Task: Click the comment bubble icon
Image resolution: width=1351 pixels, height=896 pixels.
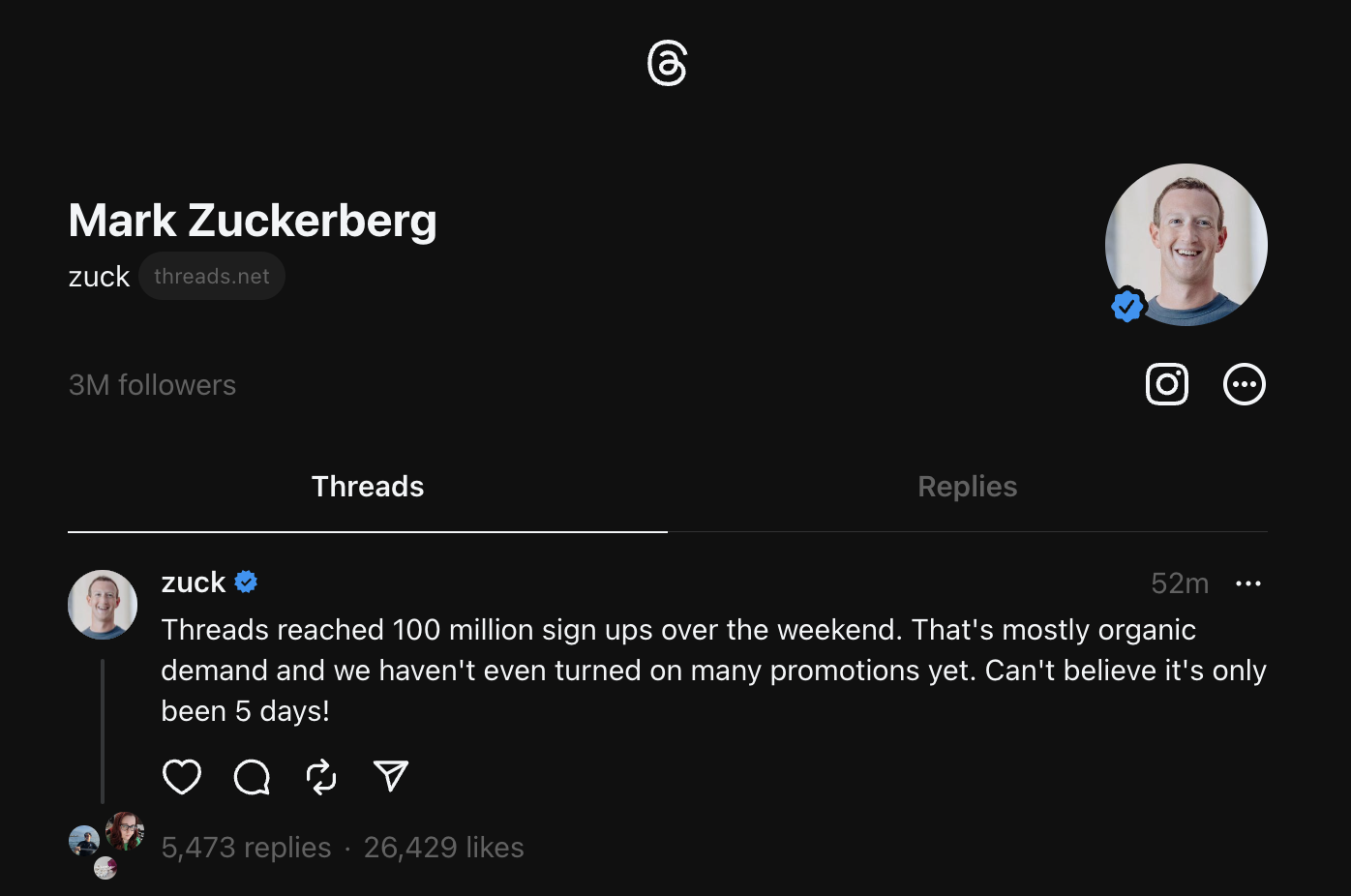Action: (252, 776)
